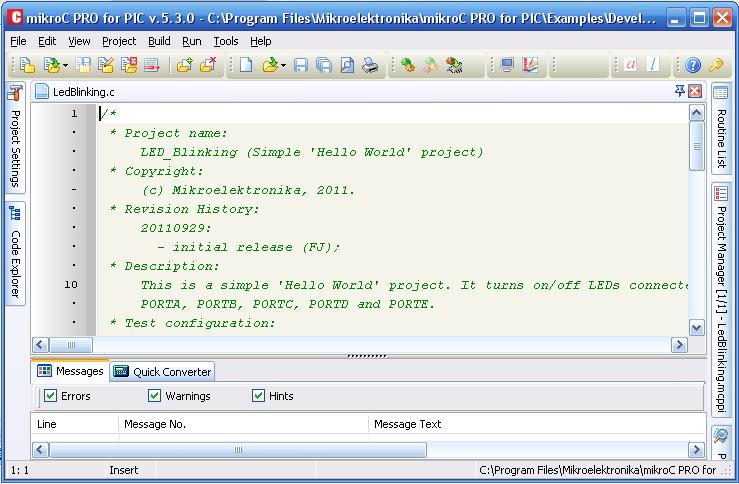
Task: Click the dotted splitter handle above Messages
Action: (x=367, y=356)
